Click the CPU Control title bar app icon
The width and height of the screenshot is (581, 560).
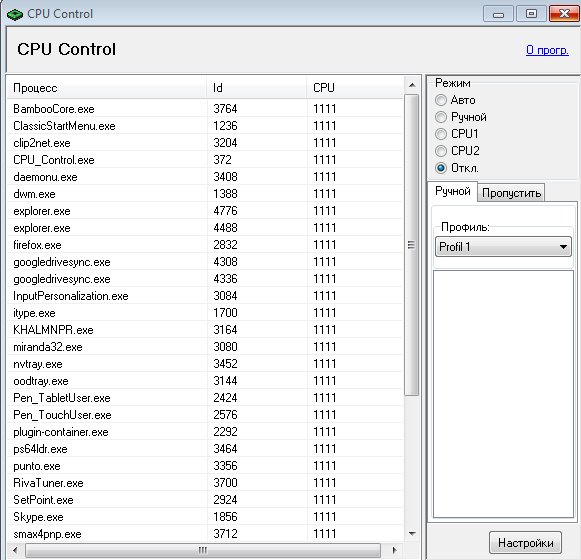pyautogui.click(x=15, y=14)
